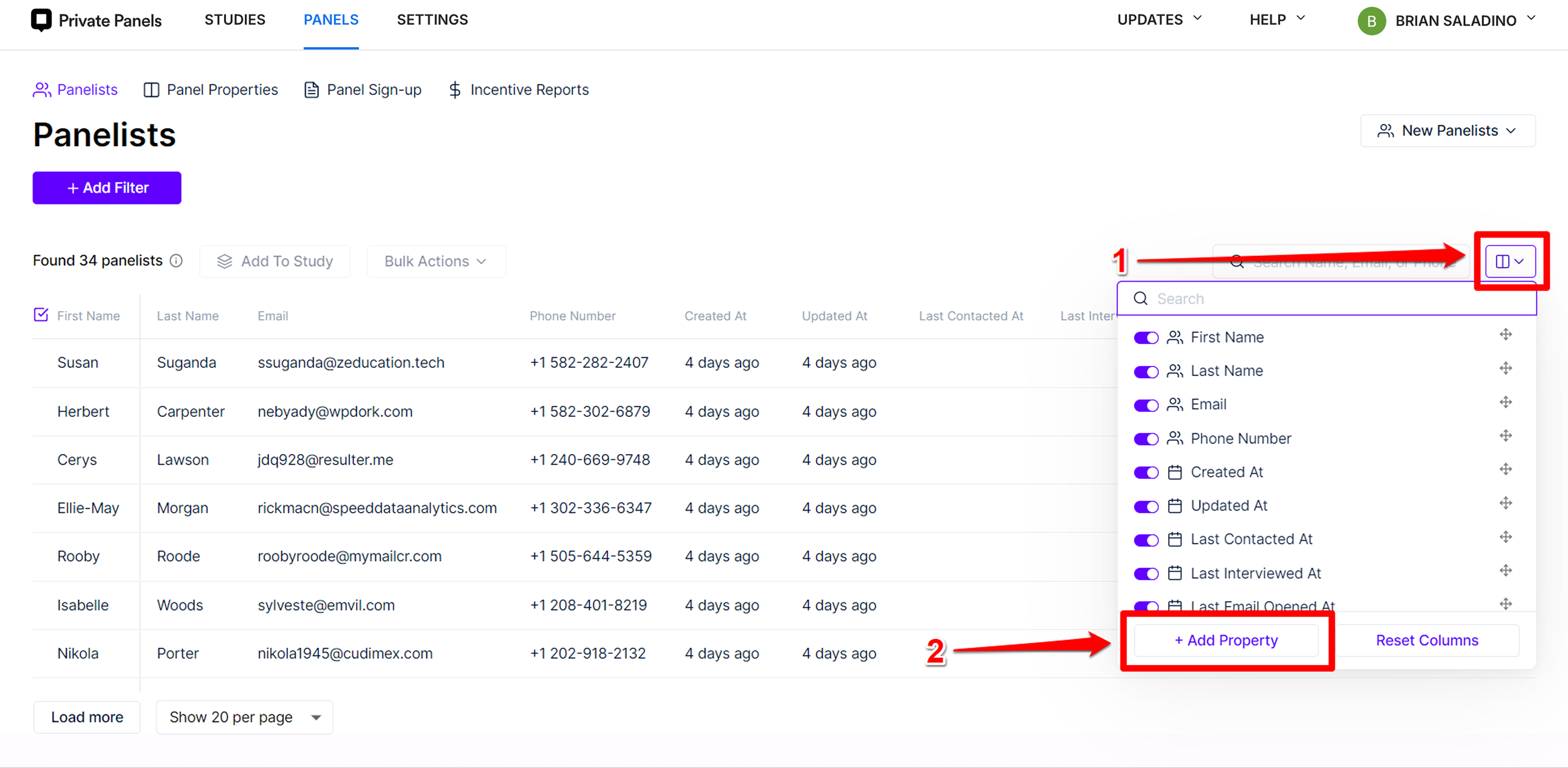This screenshot has width=1568, height=768.
Task: Click the drag handle for Last Name
Action: [x=1505, y=368]
